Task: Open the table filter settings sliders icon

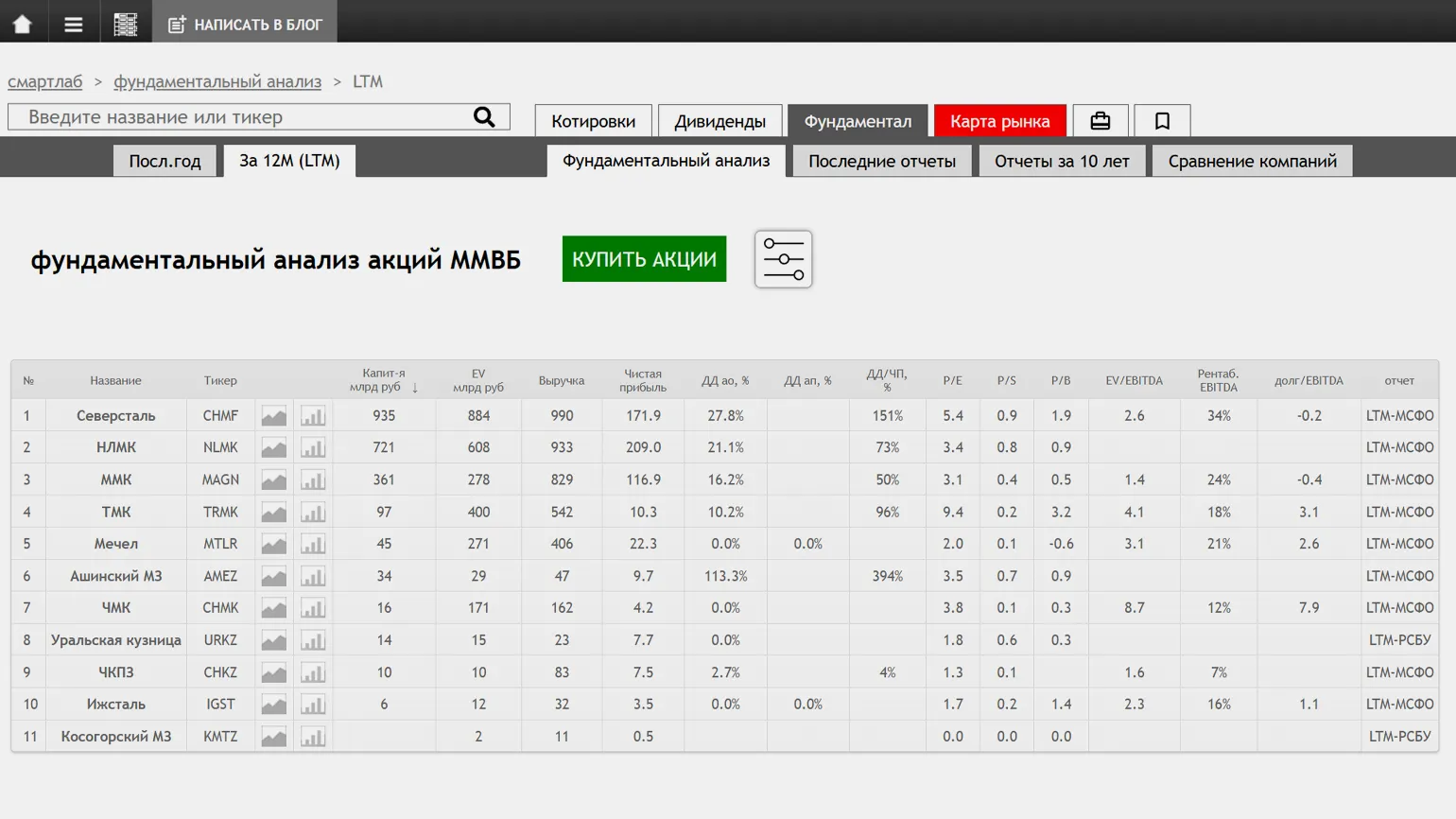Action: click(x=783, y=259)
